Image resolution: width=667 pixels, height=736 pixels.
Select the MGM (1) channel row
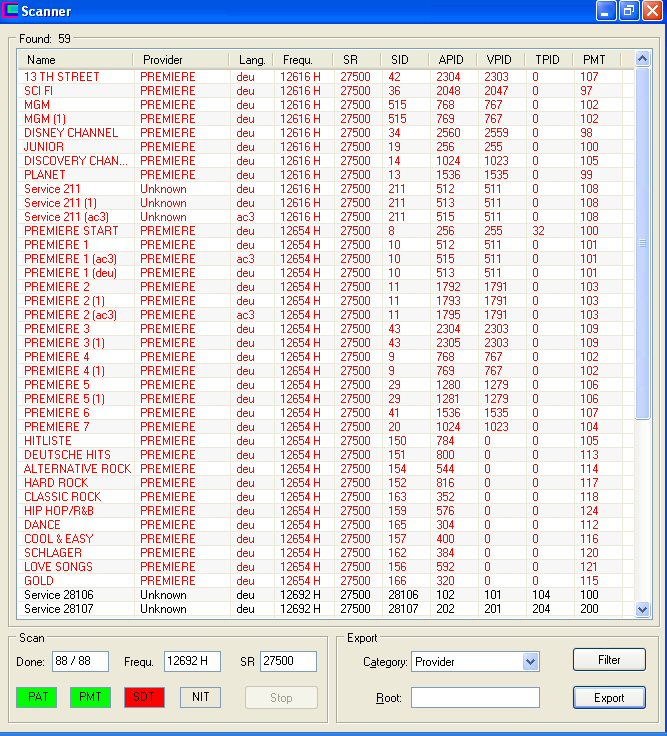tap(326, 119)
